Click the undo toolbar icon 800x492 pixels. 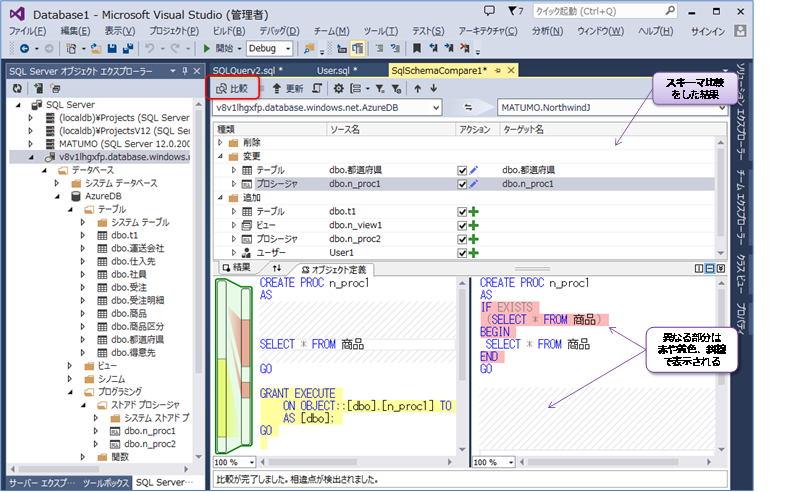click(149, 48)
